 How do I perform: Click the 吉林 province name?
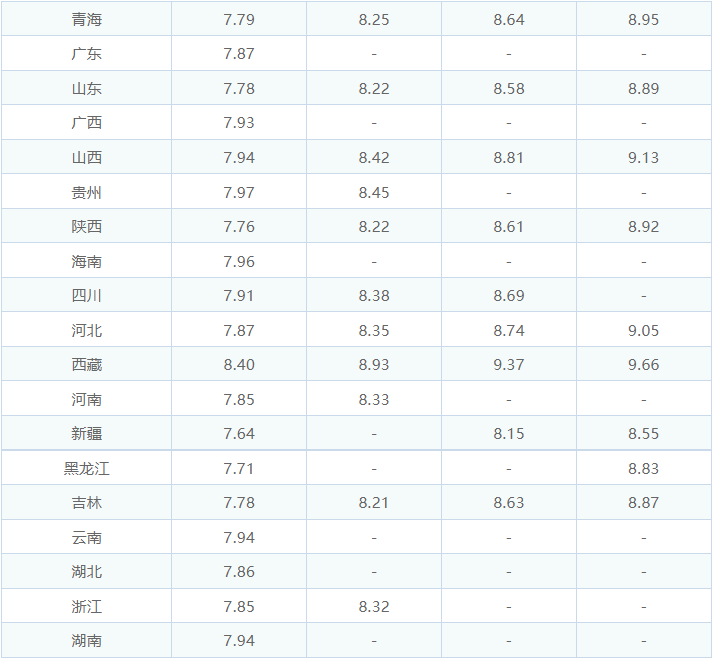coord(87,503)
